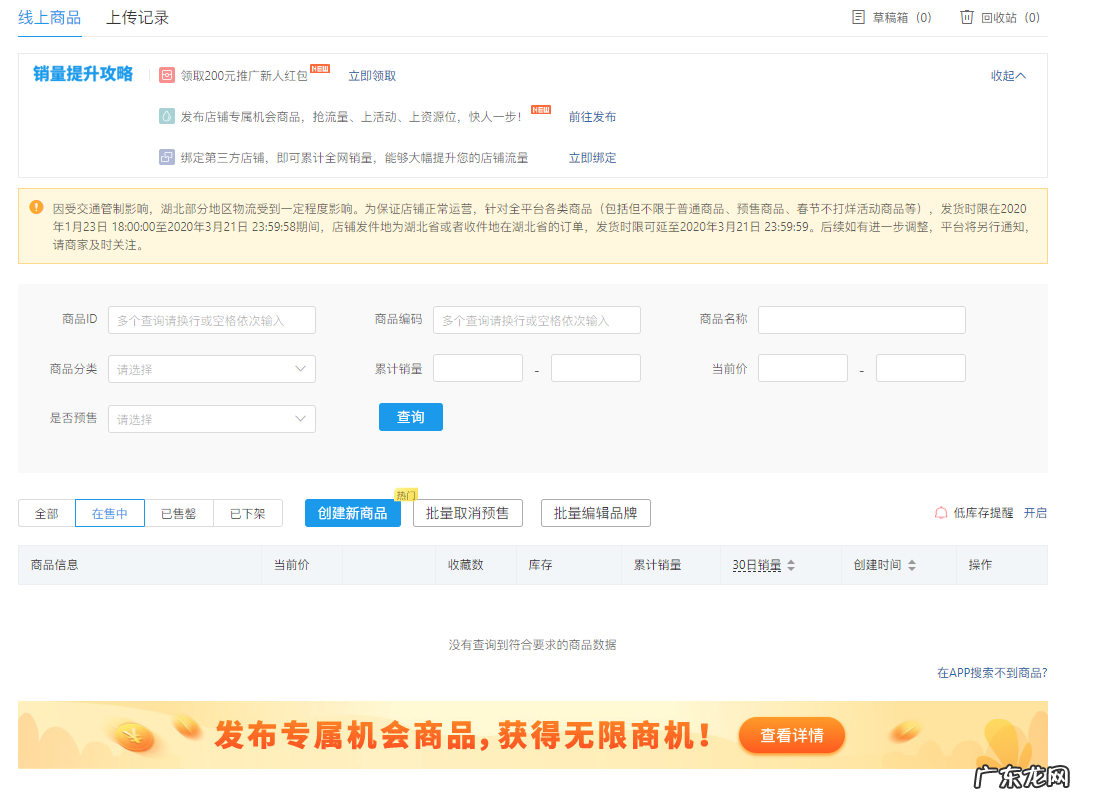Click the red envelope icon beside 领取200元推广新人红包
This screenshot has height=806, width=1108.
click(166, 74)
